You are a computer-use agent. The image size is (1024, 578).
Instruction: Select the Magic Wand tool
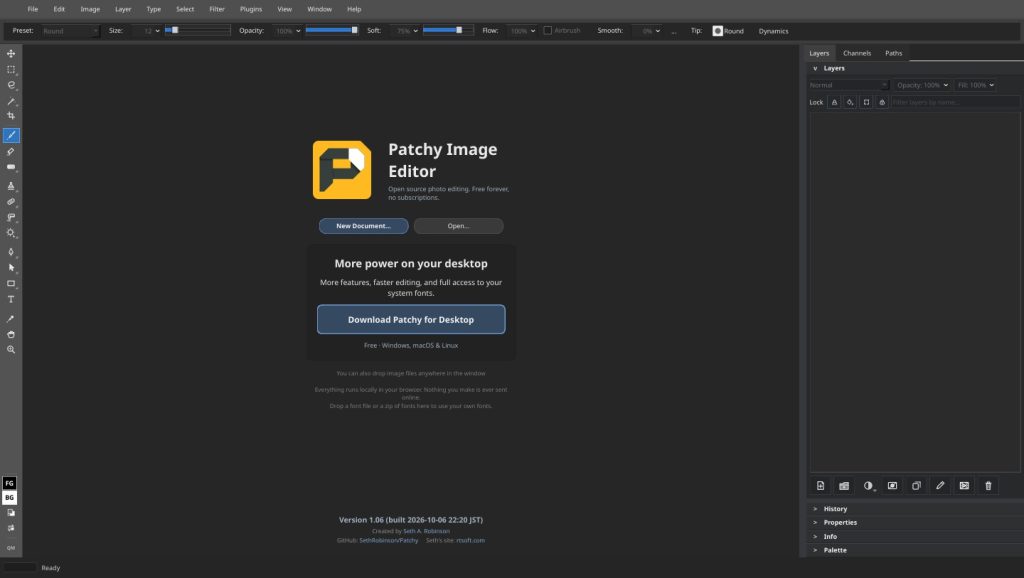11,101
